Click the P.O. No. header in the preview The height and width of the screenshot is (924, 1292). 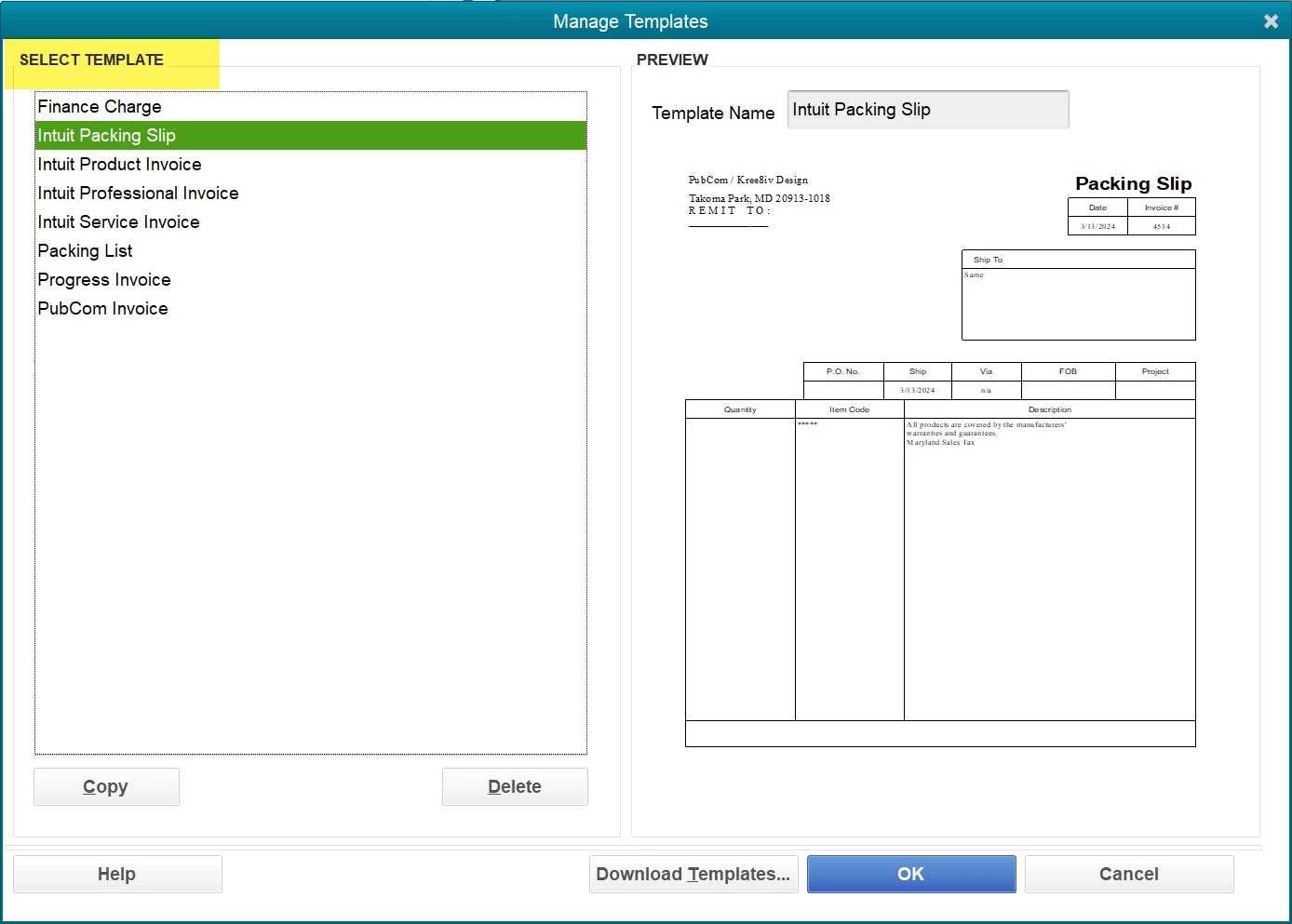point(843,371)
